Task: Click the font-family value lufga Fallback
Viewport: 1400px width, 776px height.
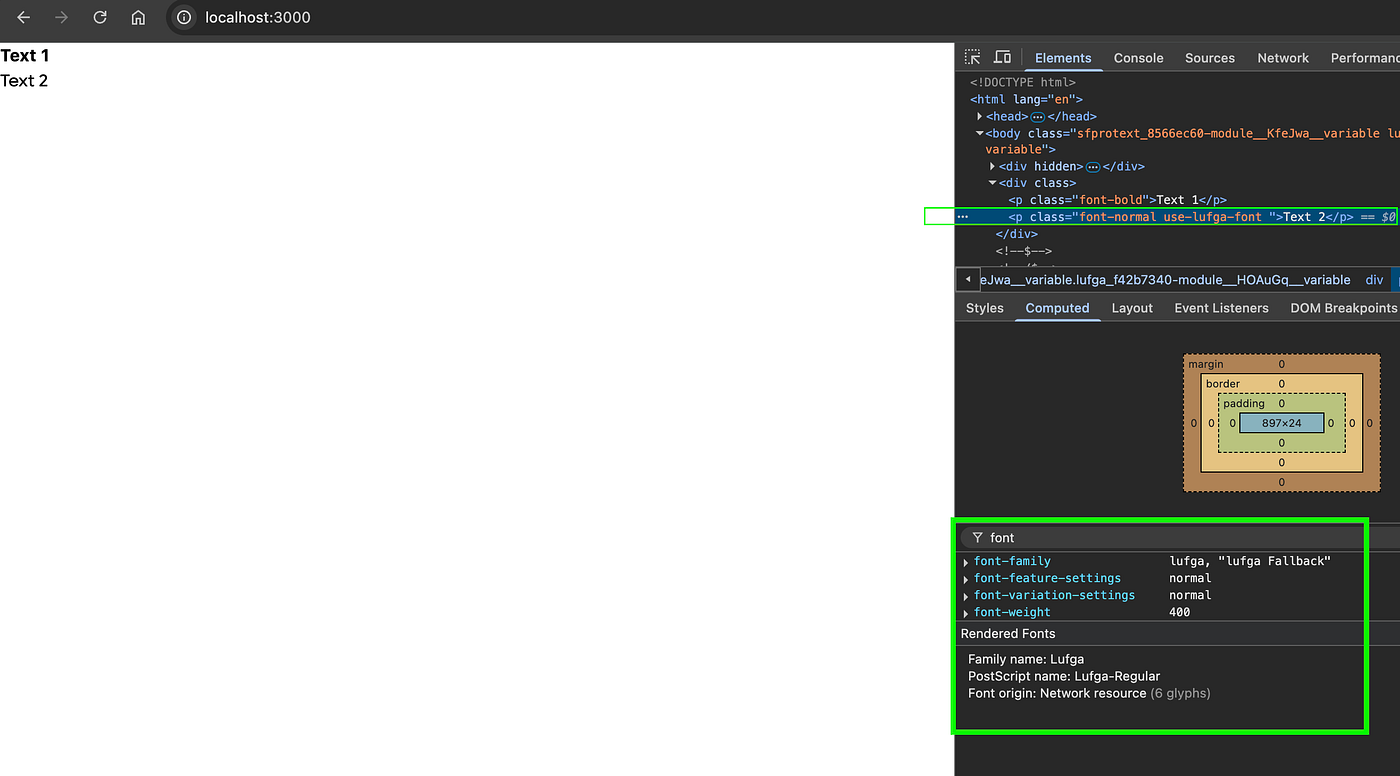Action: 1250,562
